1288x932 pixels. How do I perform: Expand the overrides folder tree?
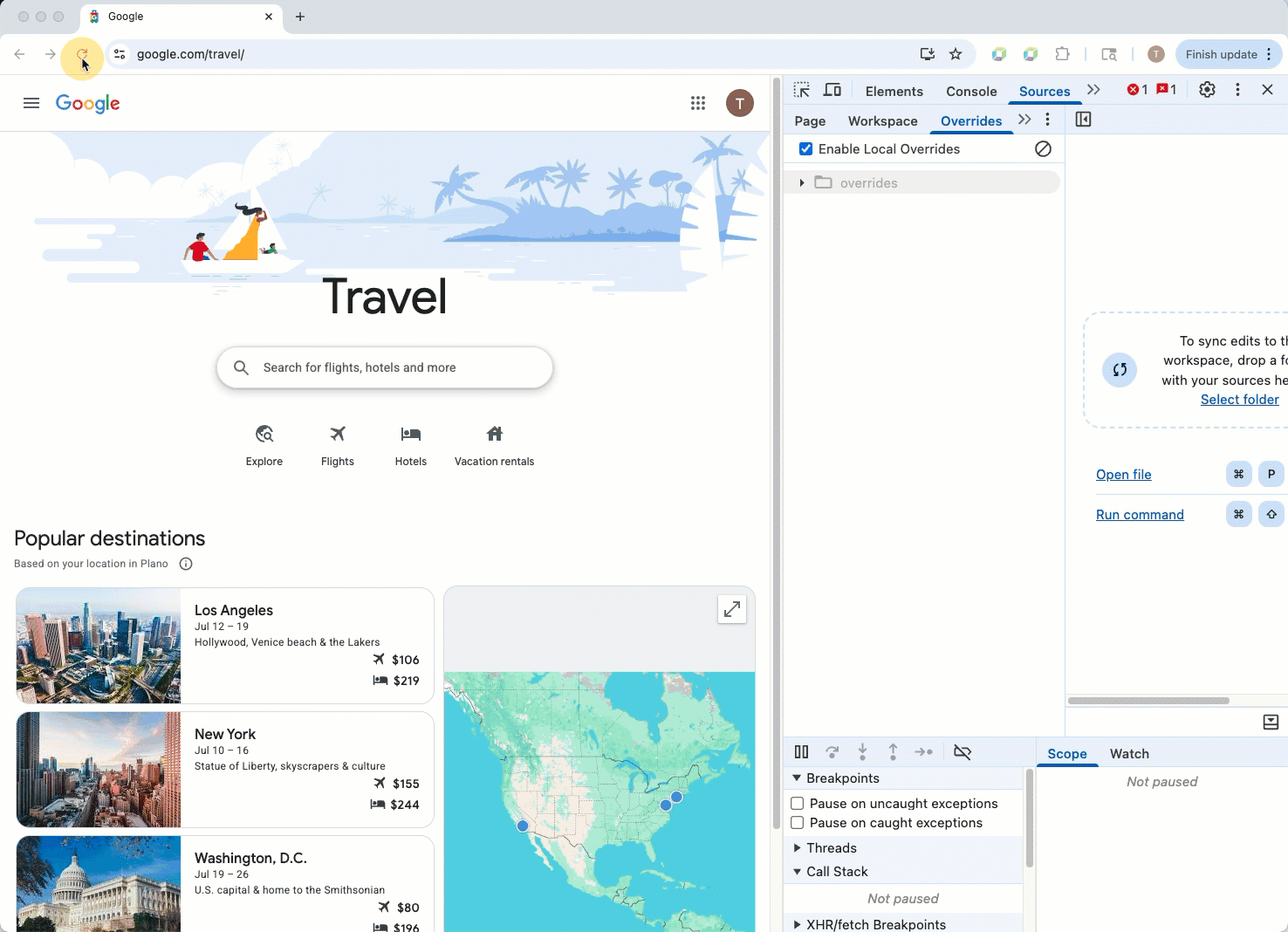(x=802, y=182)
